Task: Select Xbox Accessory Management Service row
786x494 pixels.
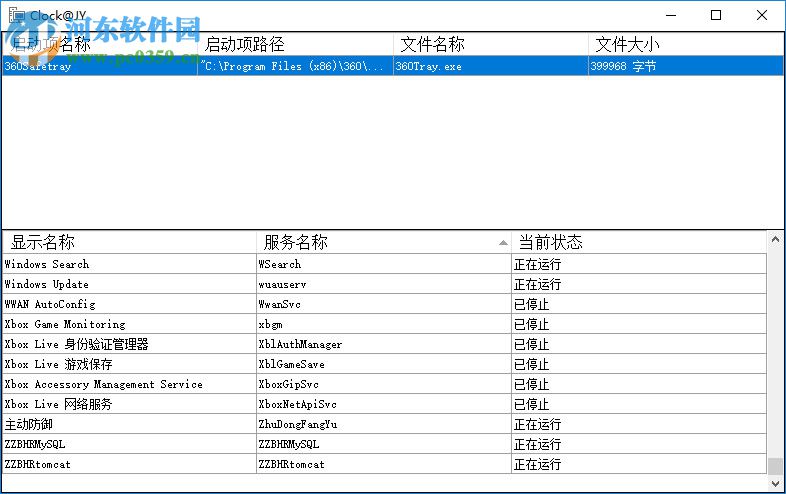Action: 384,384
